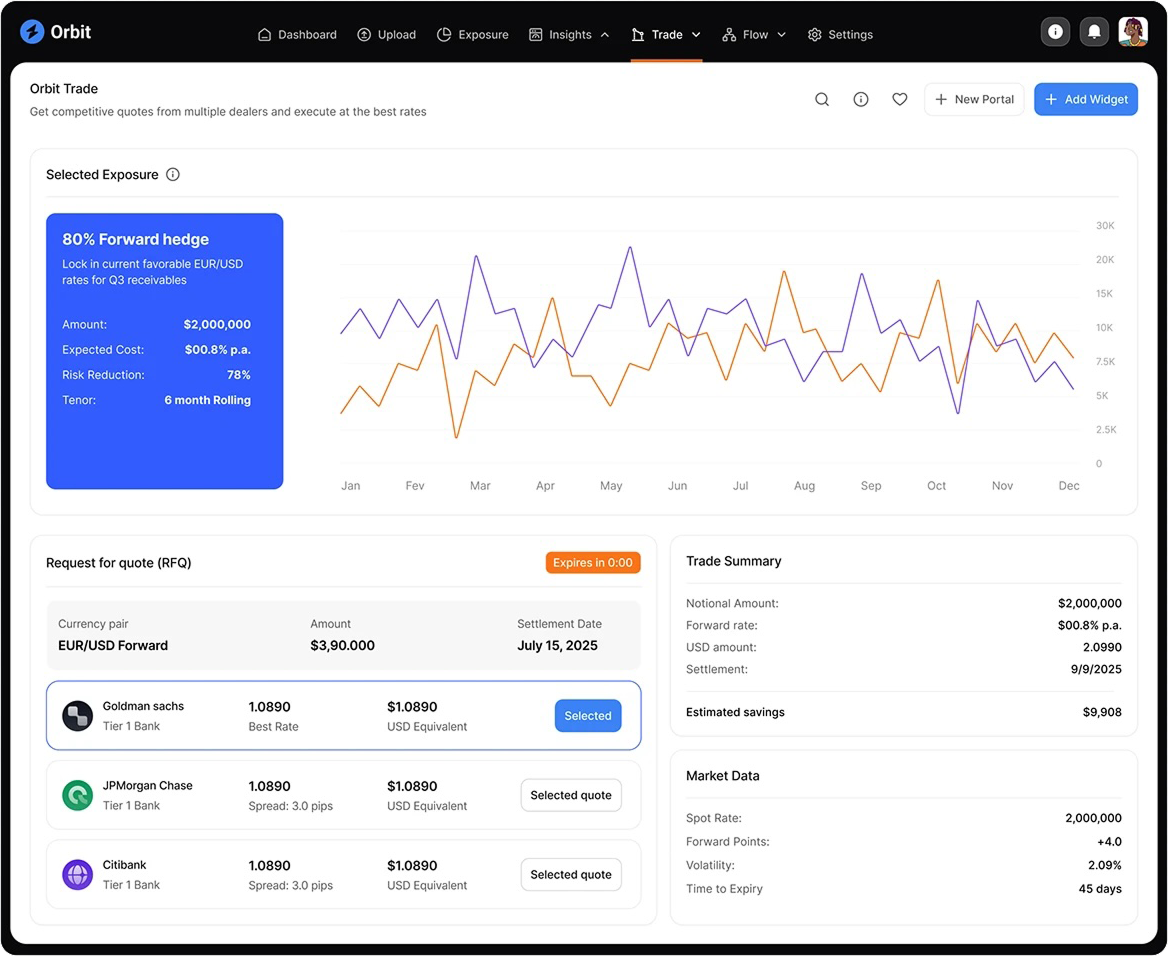Open the Exposure navigation item
Viewport: 1168px width, 956px height.
click(x=473, y=35)
